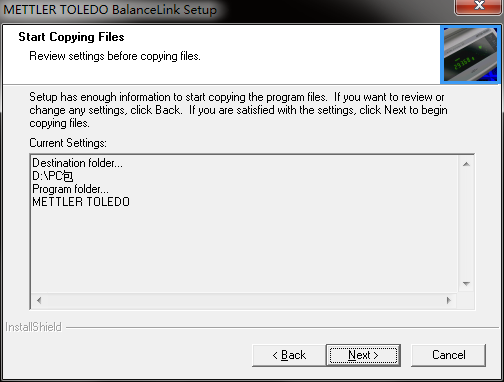Image resolution: width=504 pixels, height=382 pixels.
Task: Click the 'METTLER TOLEDO BalanceLink Setup' title bar
Action: point(110,9)
